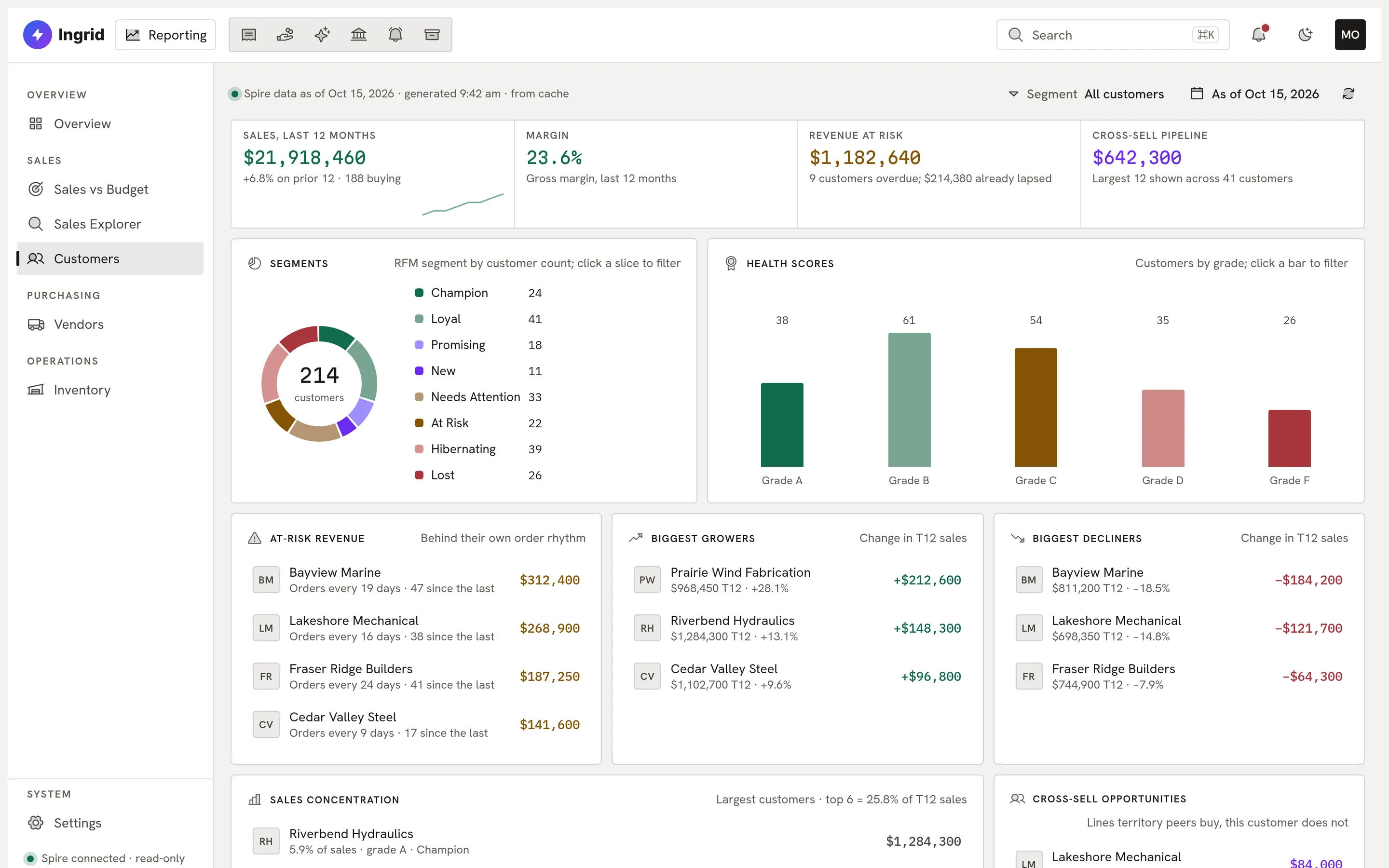Click the sparkles icon in the toolbar

pyautogui.click(x=322, y=35)
